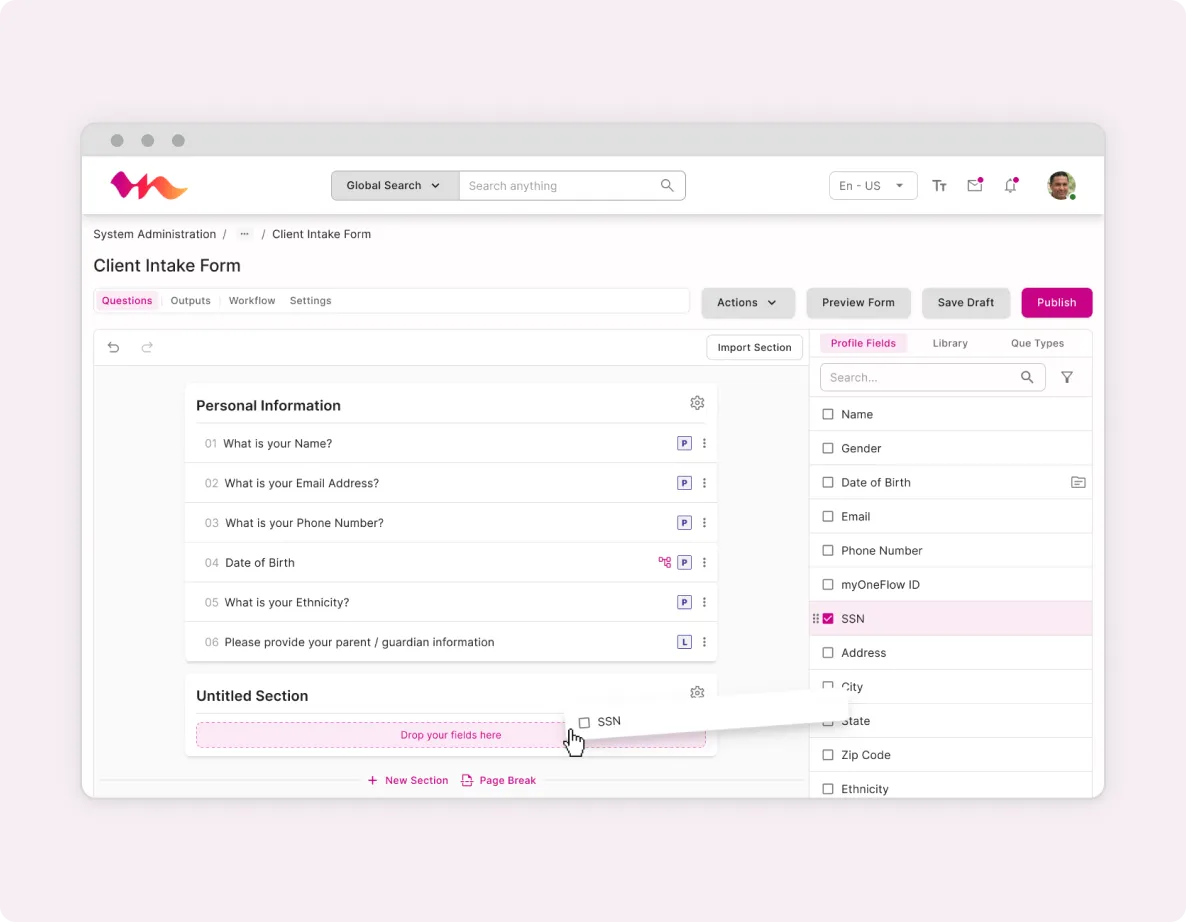The image size is (1186, 922).
Task: Click the Publish button
Action: (1056, 303)
